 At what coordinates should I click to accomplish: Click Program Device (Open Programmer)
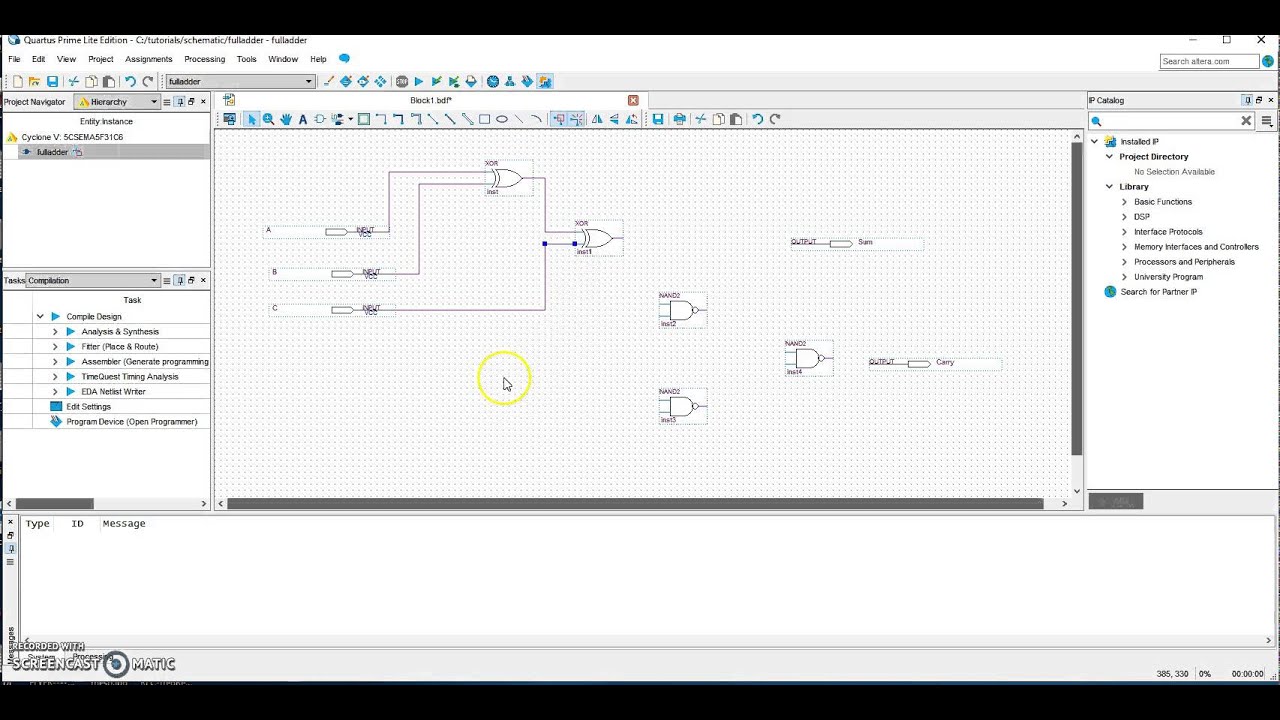pyautogui.click(x=131, y=421)
